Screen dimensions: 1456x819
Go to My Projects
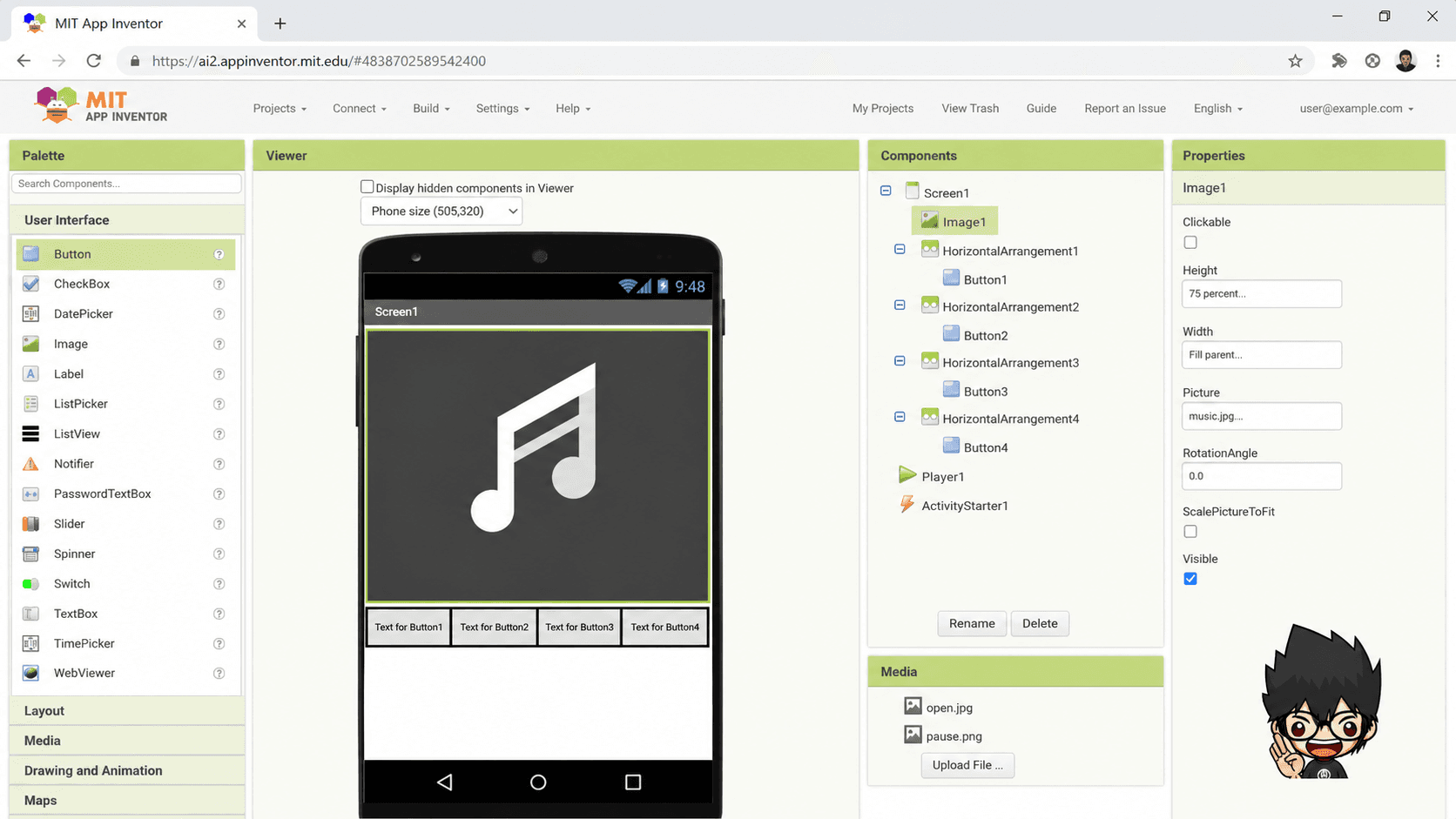(x=883, y=109)
